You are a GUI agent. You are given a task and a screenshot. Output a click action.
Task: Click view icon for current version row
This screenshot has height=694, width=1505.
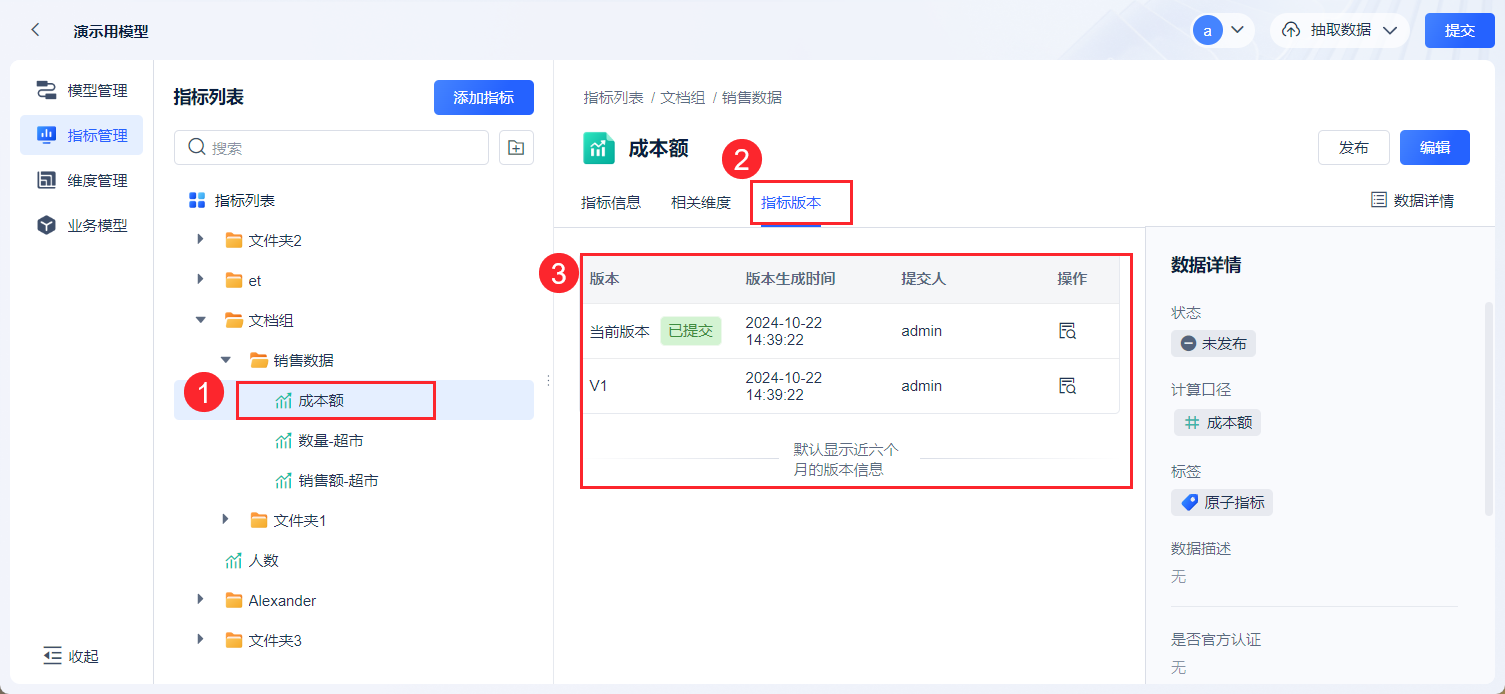(1067, 331)
